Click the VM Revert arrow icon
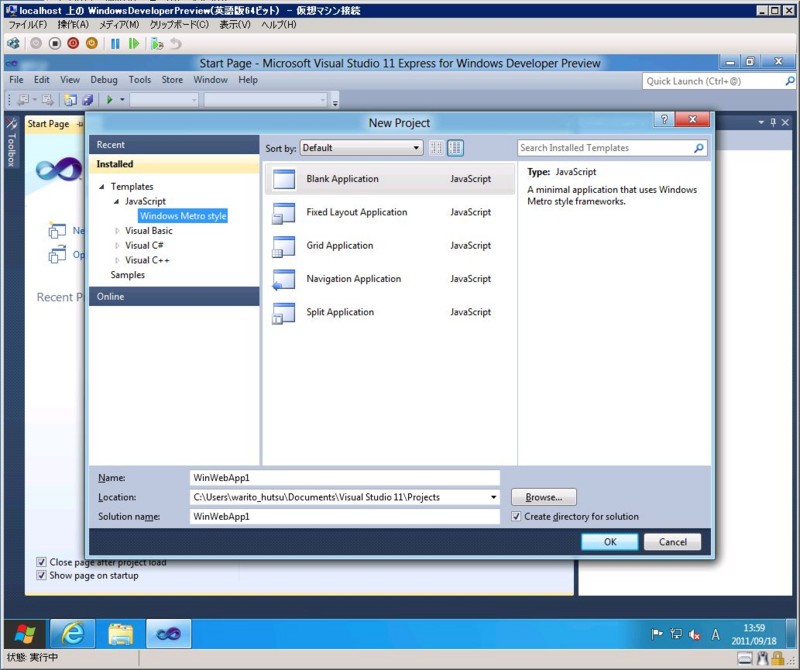 point(176,44)
